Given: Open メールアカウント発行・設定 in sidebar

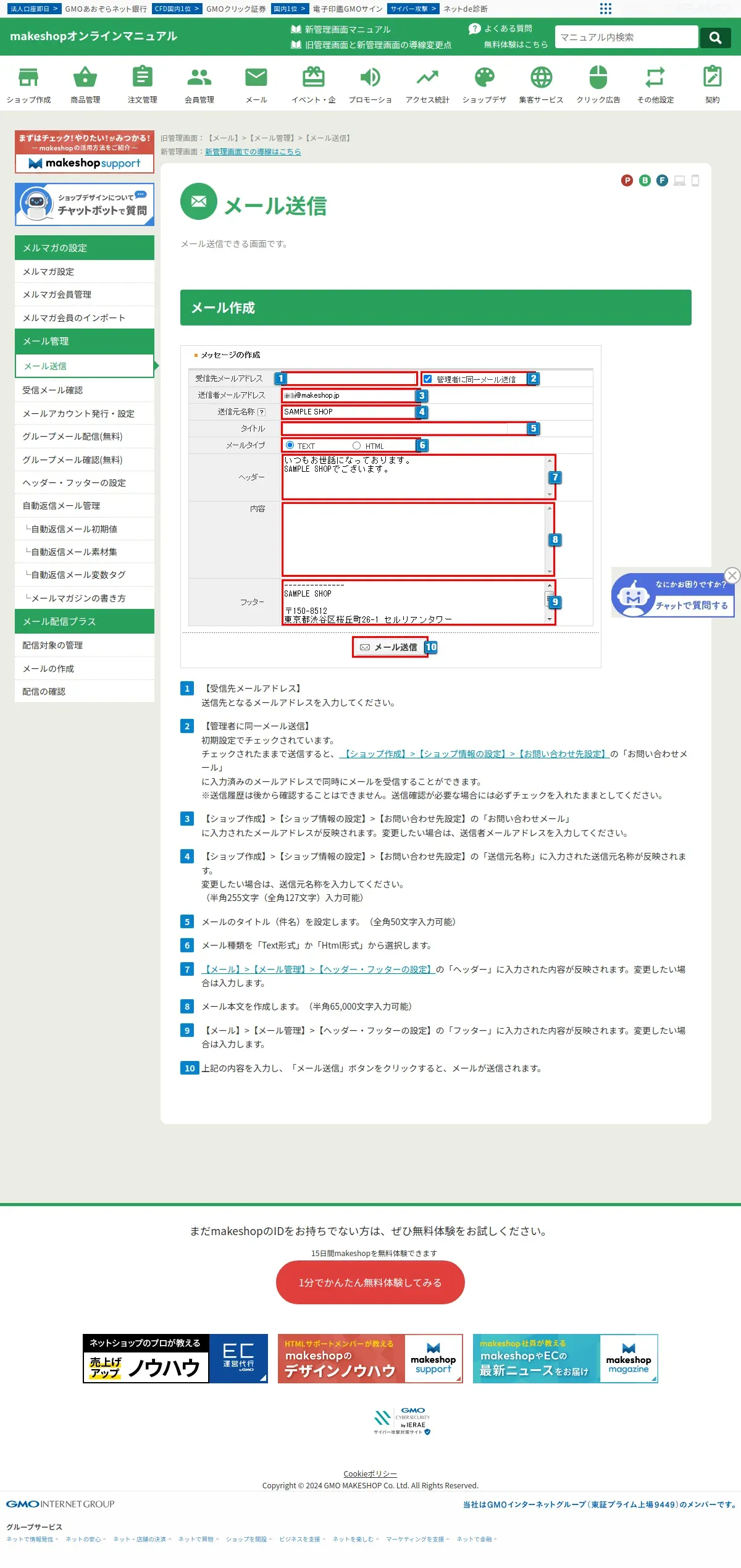Looking at the screenshot, I should point(85,414).
